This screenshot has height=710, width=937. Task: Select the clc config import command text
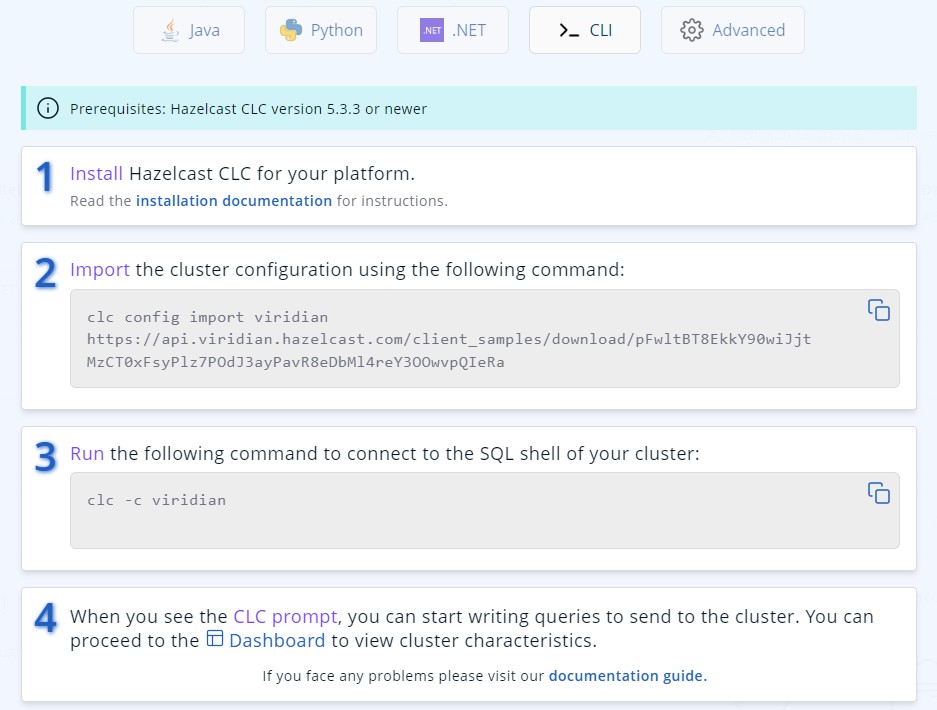[x=400, y=340]
